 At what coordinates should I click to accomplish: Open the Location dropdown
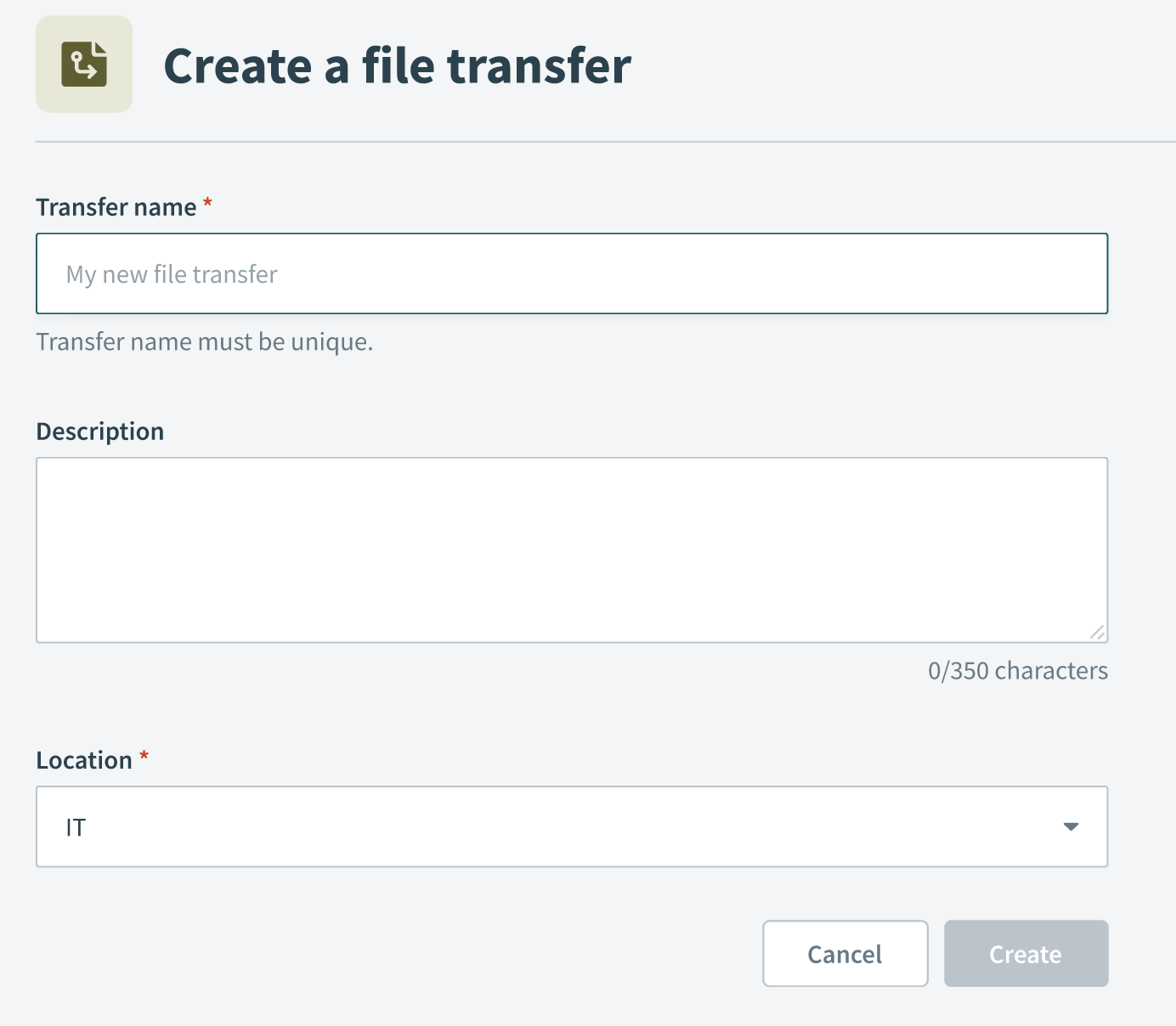571,826
